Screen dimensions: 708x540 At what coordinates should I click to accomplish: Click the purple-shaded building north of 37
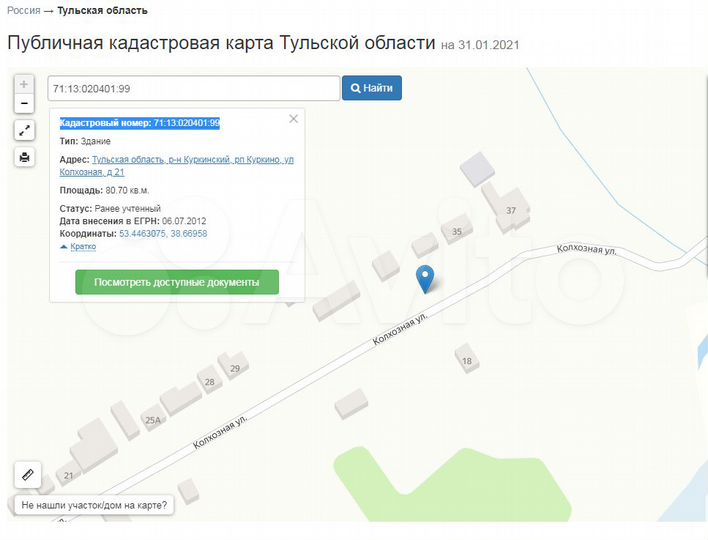(x=477, y=169)
